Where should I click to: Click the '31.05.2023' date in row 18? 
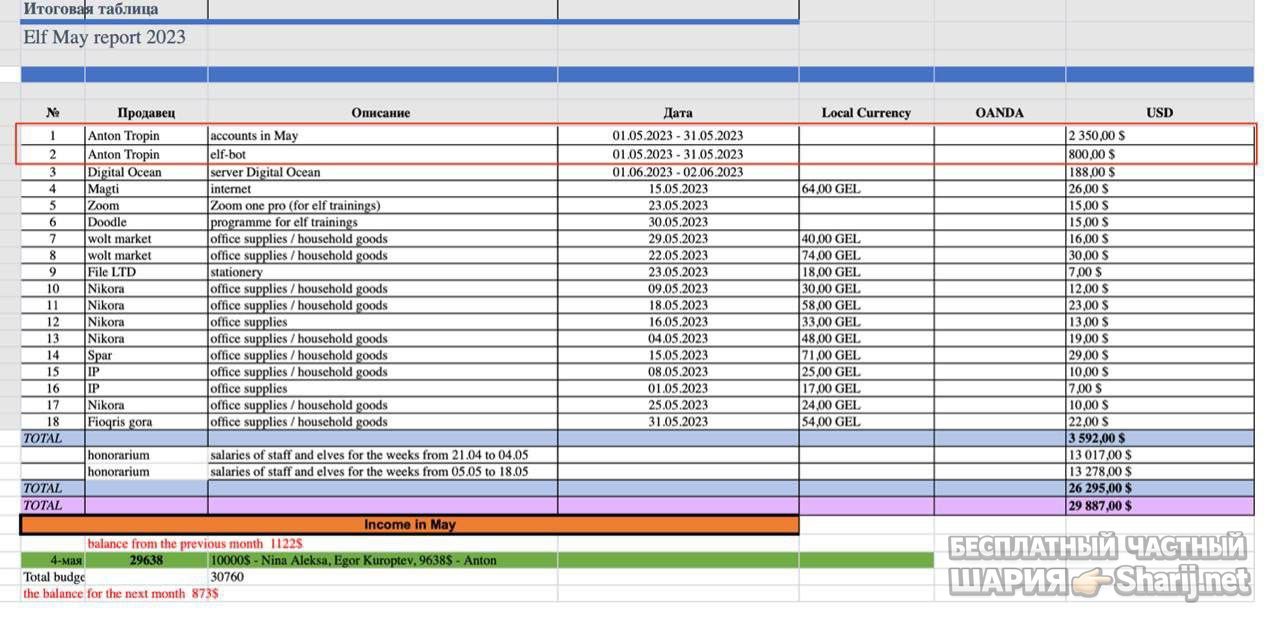click(x=678, y=422)
